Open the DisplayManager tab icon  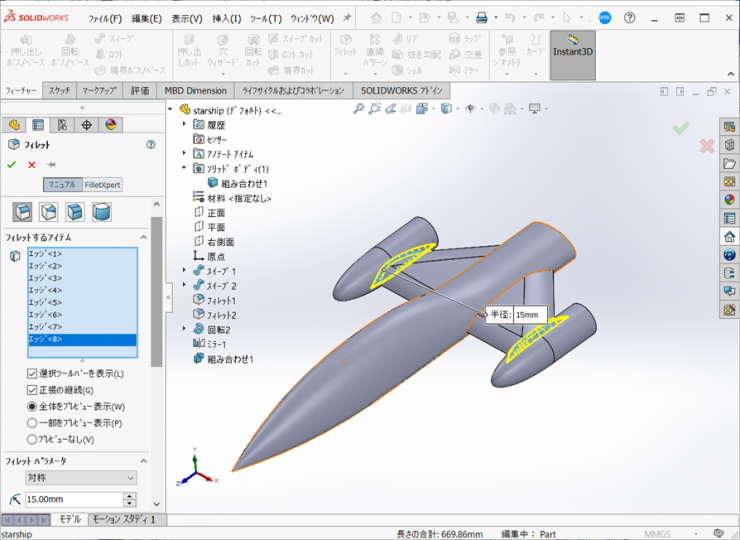111,125
